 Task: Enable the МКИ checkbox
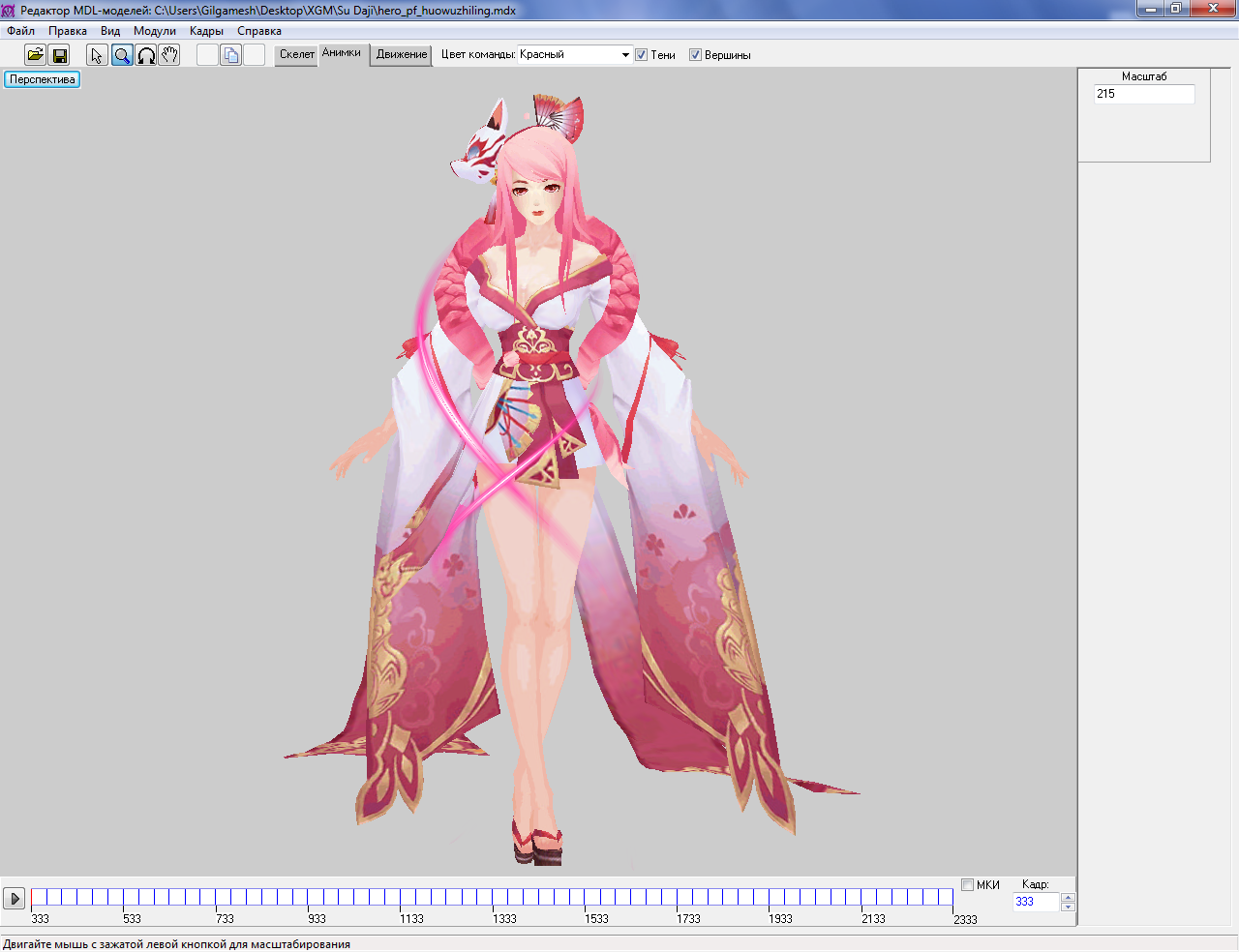(967, 884)
